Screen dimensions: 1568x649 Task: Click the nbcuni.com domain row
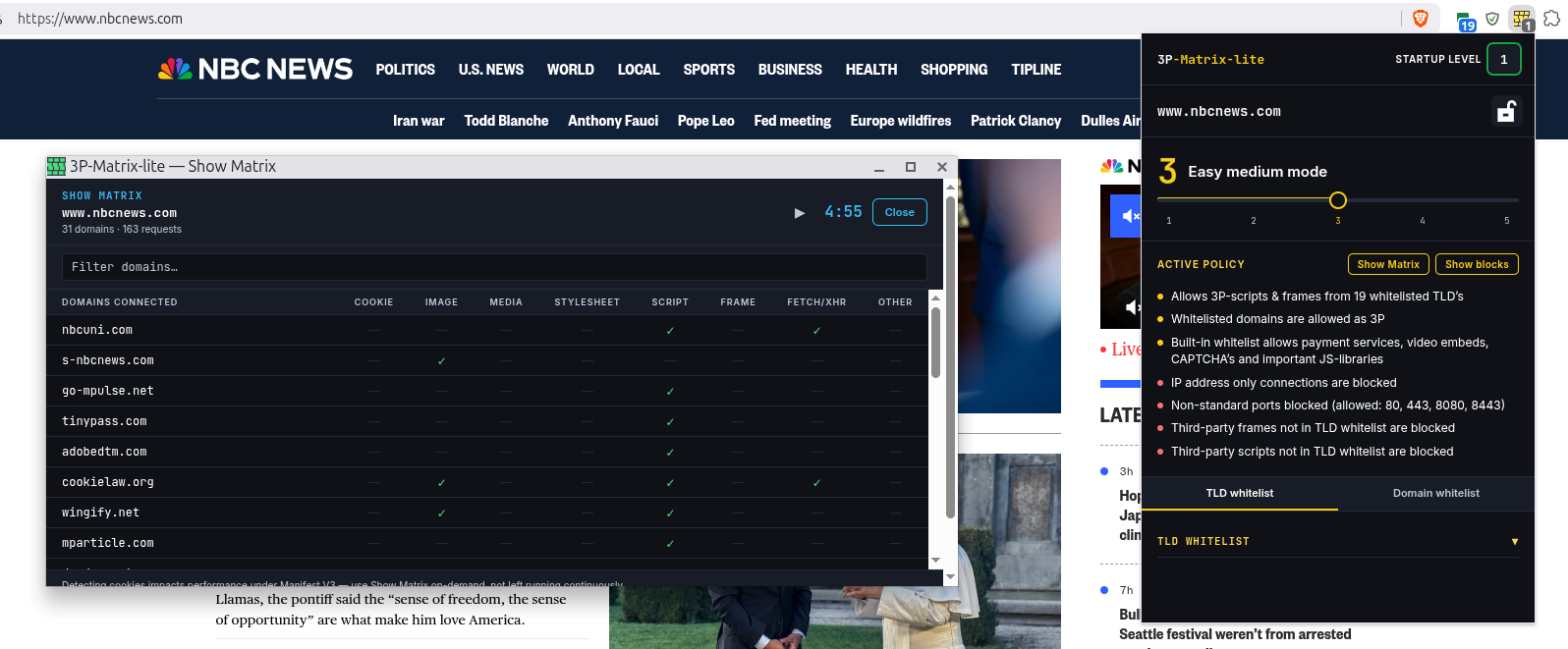pos(486,330)
